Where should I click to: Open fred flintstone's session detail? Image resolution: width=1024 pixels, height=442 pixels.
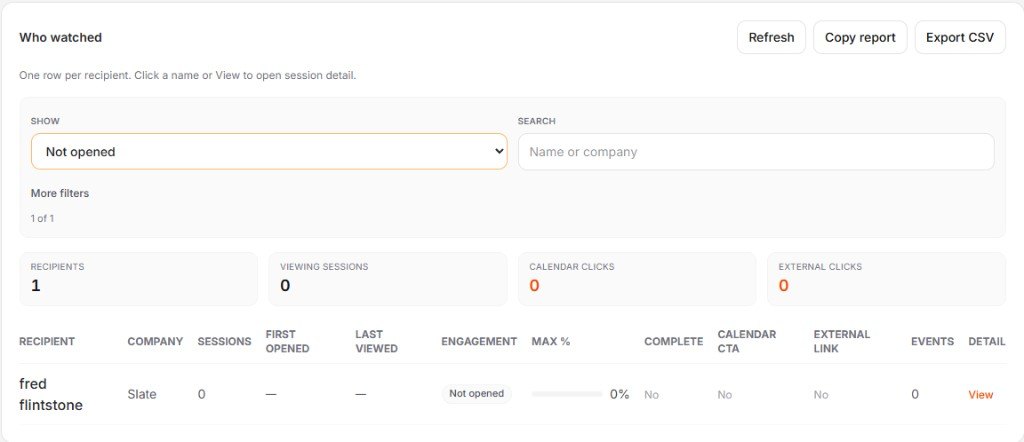[x=51, y=394]
